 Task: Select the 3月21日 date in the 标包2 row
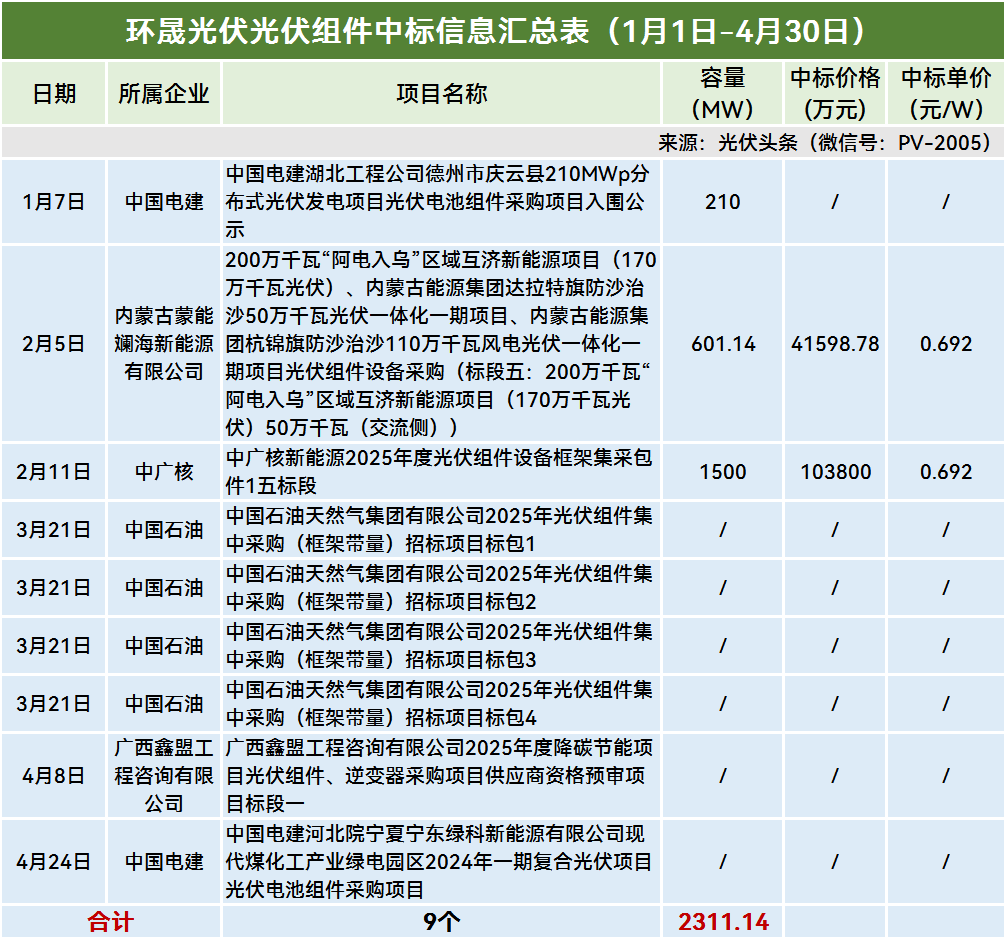pyautogui.click(x=53, y=588)
